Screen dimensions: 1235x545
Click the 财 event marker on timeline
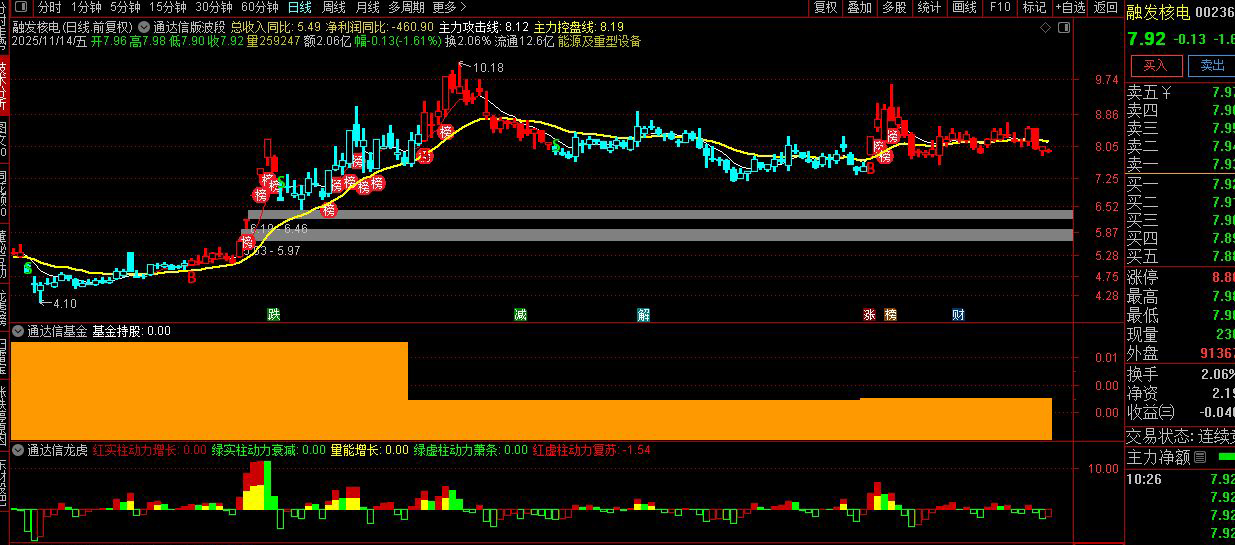coord(958,315)
